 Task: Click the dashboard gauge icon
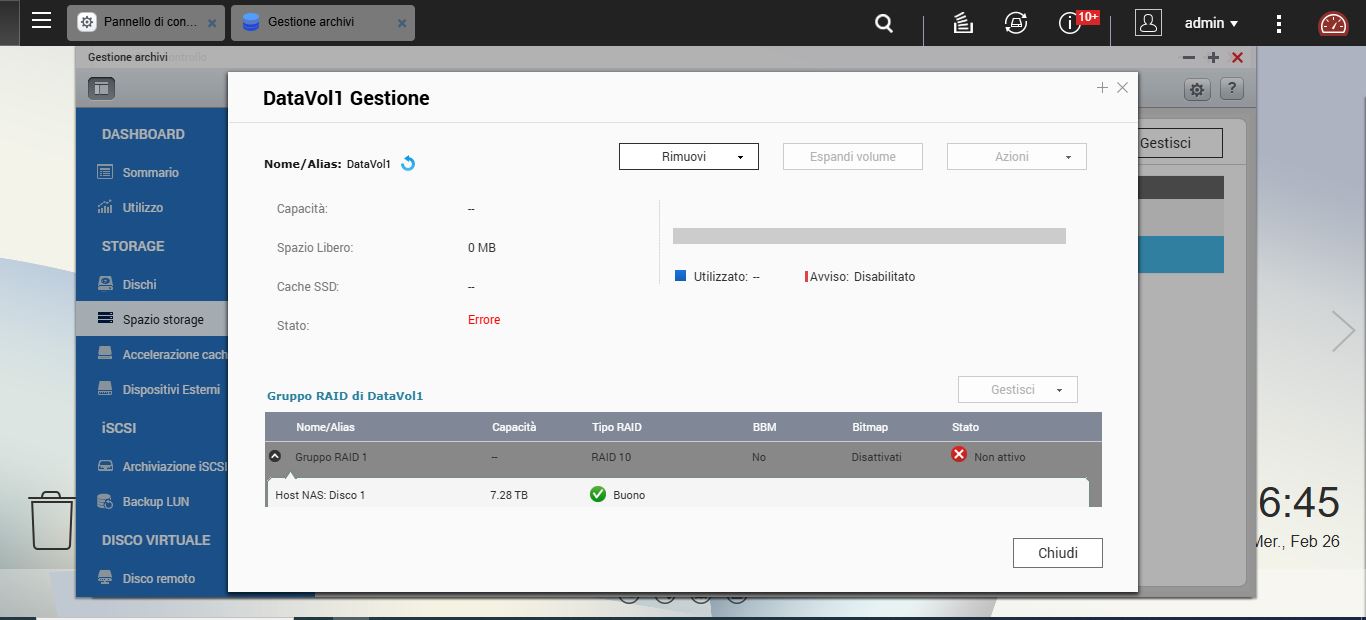(1333, 23)
